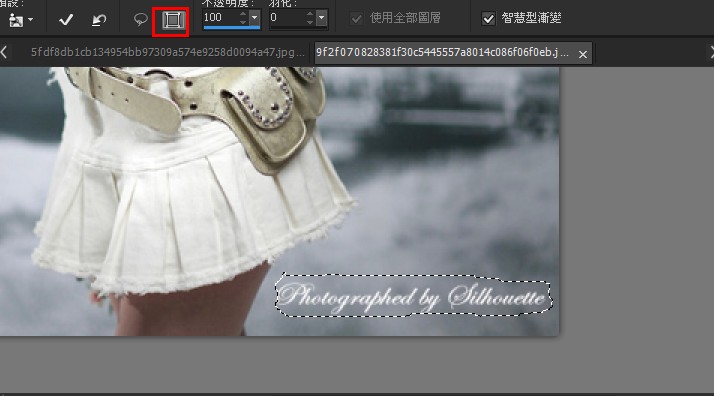The width and height of the screenshot is (714, 396).
Task: Switch to the 5fdf8db1cb134954 image tab
Action: coord(168,52)
